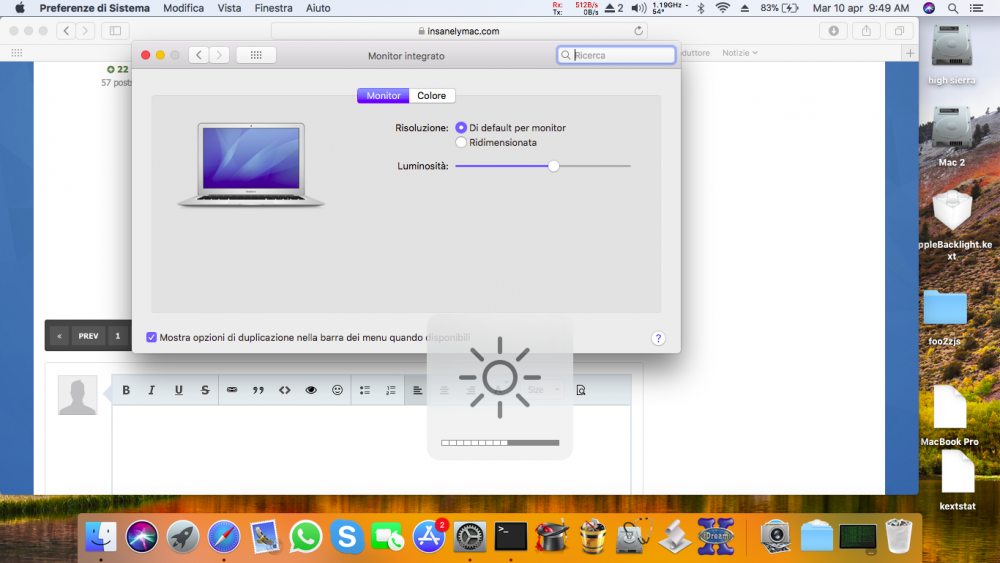Select the Monitor tab

click(x=383, y=96)
